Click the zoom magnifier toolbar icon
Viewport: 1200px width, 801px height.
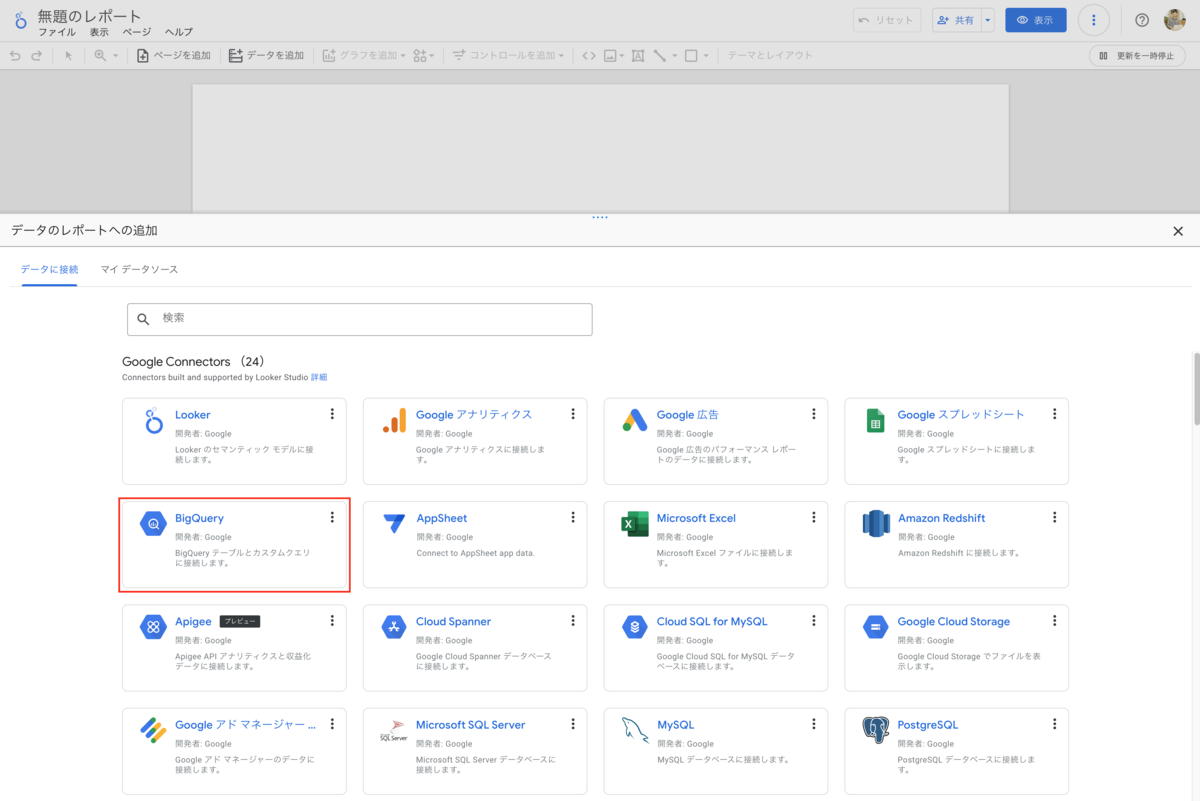click(x=100, y=56)
